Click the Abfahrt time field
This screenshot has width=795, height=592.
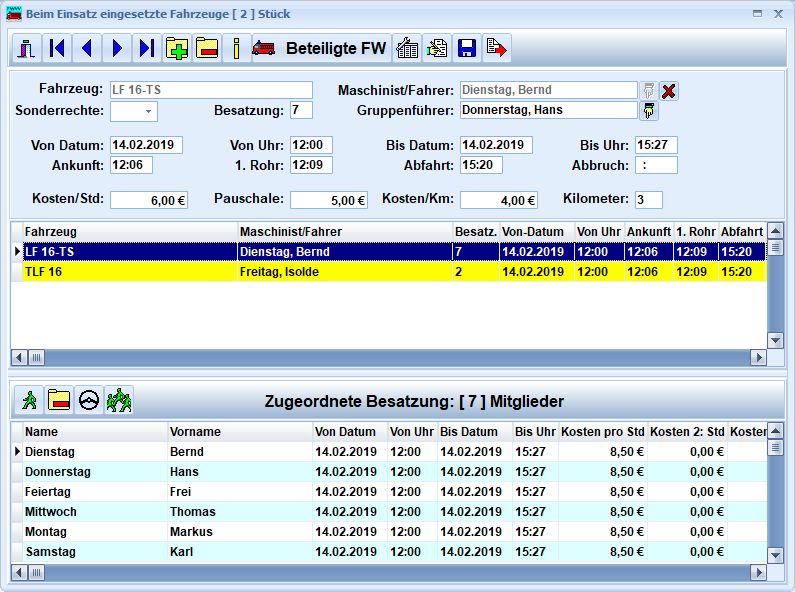[x=481, y=165]
